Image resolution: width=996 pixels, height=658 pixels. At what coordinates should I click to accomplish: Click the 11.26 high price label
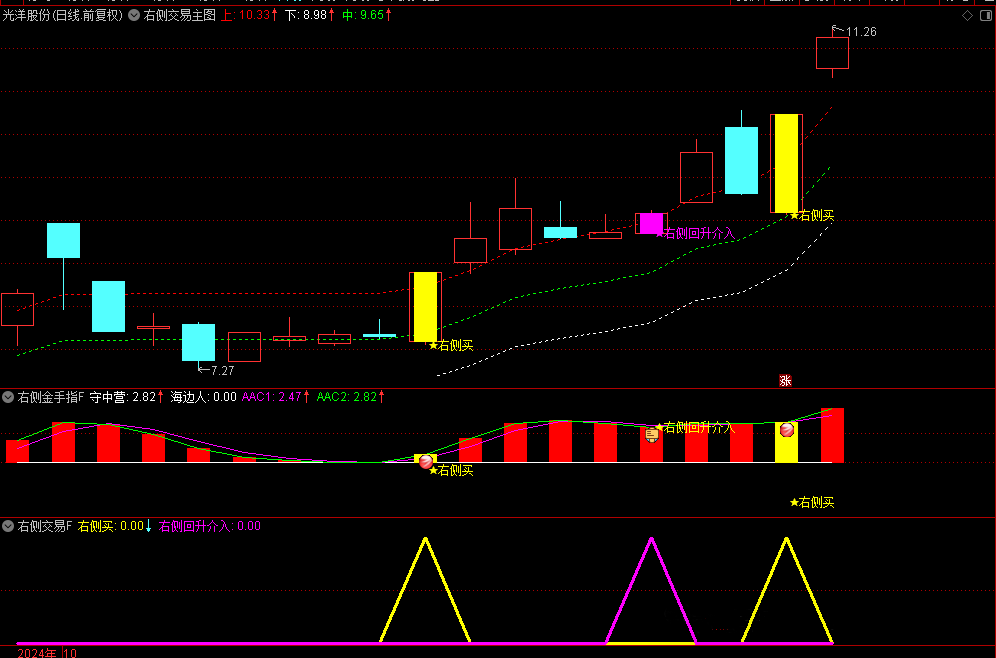pos(861,32)
